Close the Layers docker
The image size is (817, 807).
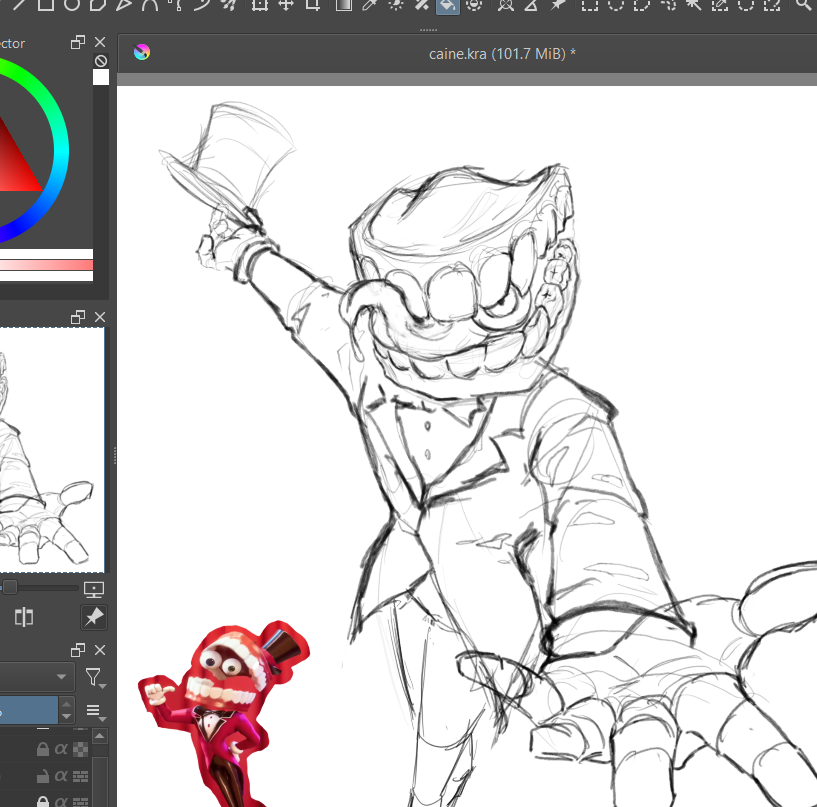pos(100,650)
